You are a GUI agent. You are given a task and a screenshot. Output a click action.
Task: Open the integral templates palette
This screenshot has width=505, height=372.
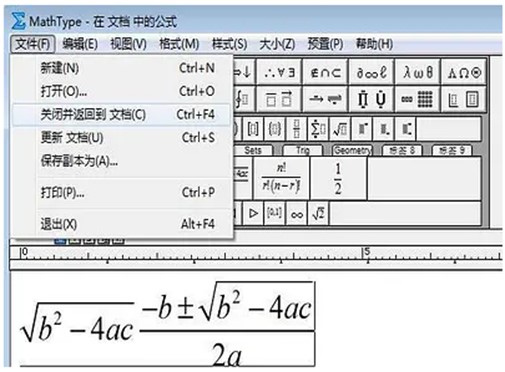(x=244, y=99)
